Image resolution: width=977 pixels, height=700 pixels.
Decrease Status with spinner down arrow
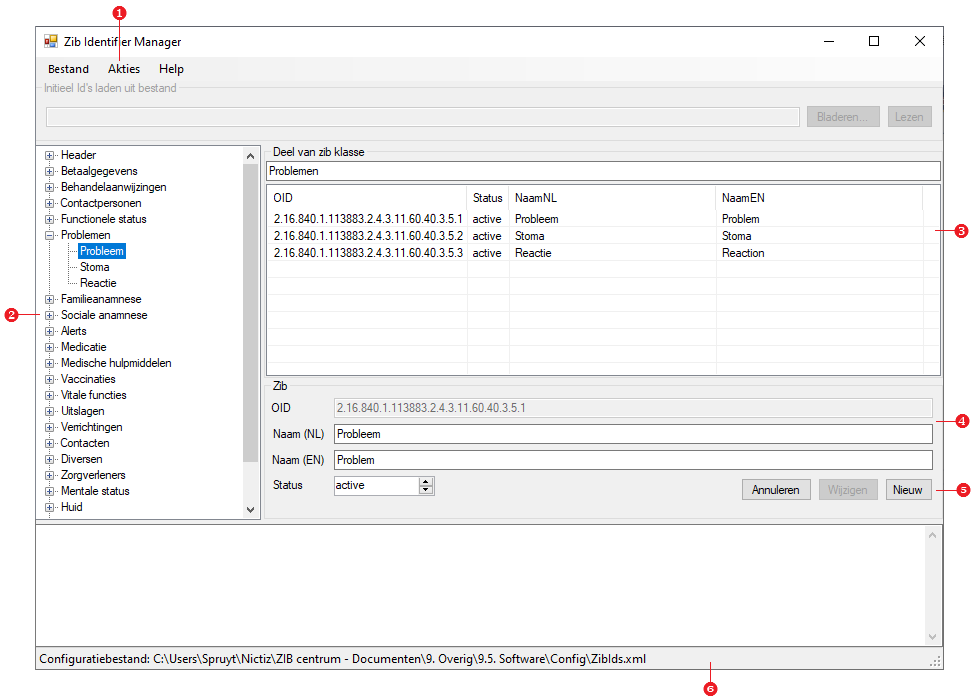coord(426,490)
